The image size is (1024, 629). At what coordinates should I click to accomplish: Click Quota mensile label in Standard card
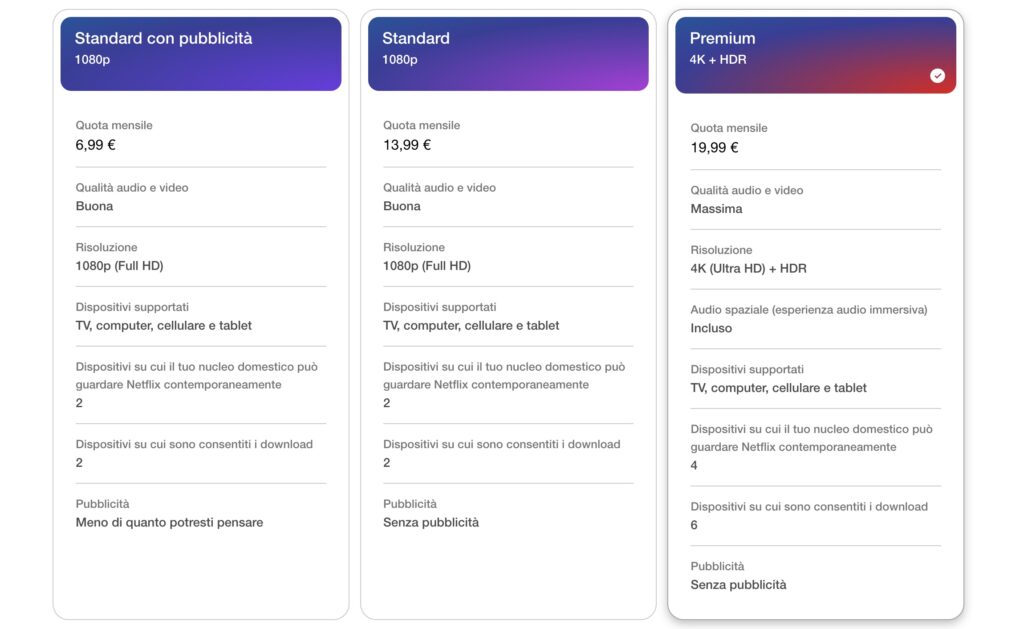(x=421, y=126)
